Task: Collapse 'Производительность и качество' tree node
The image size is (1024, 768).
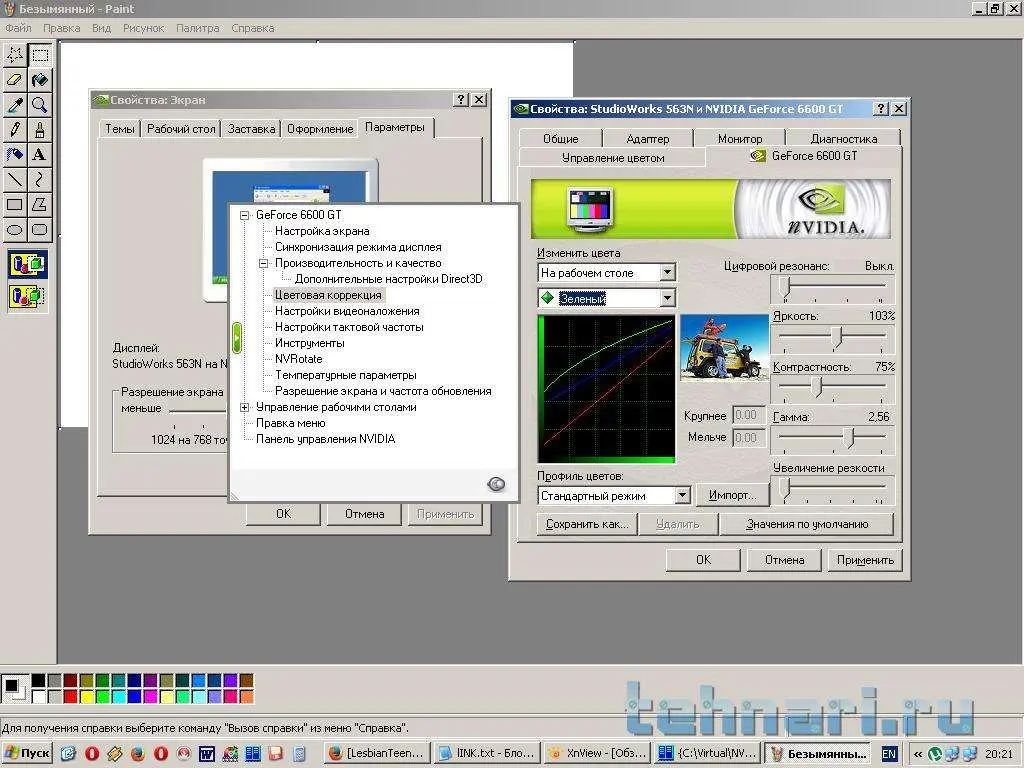Action: pos(265,263)
